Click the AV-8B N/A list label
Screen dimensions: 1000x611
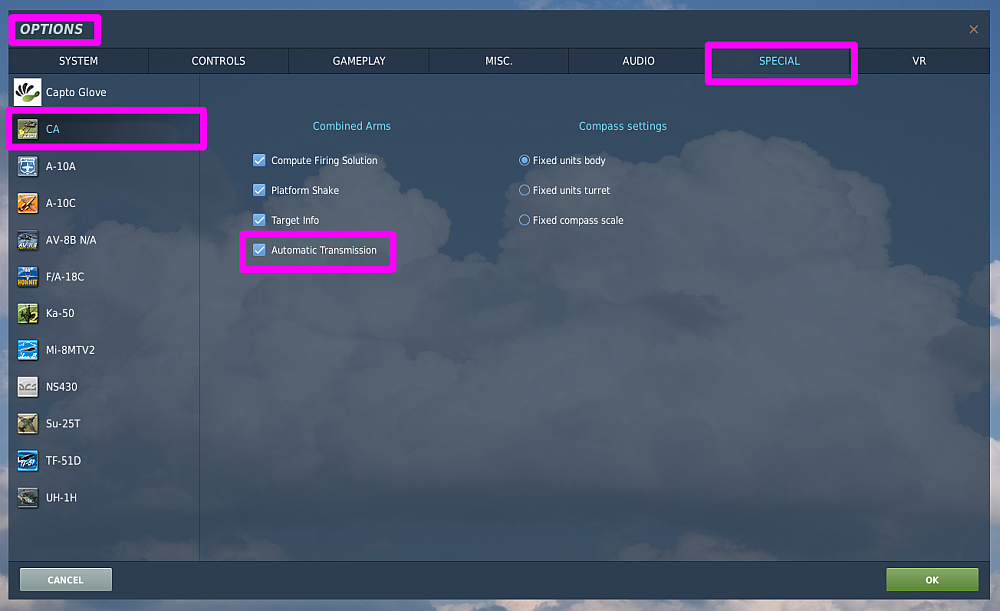coord(71,240)
